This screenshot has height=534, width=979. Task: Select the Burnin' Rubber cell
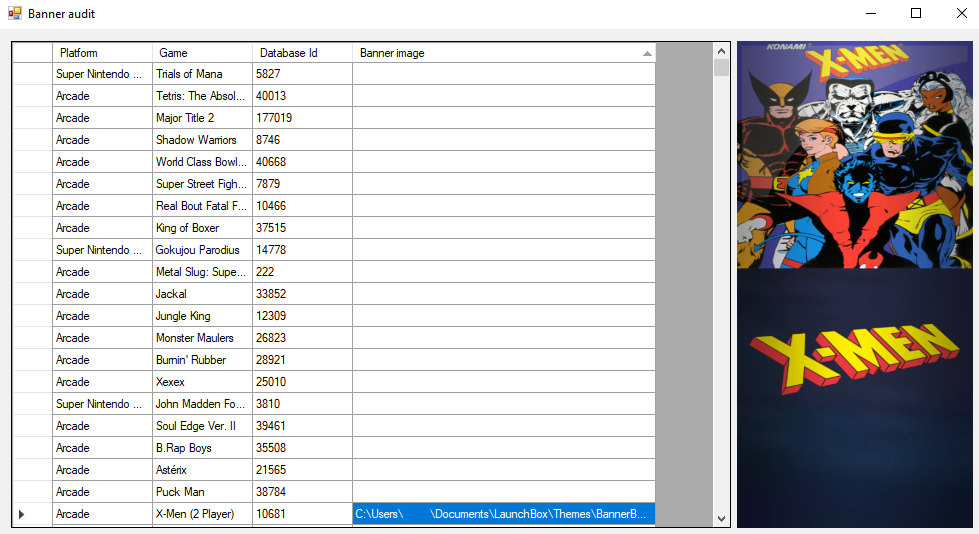[202, 360]
